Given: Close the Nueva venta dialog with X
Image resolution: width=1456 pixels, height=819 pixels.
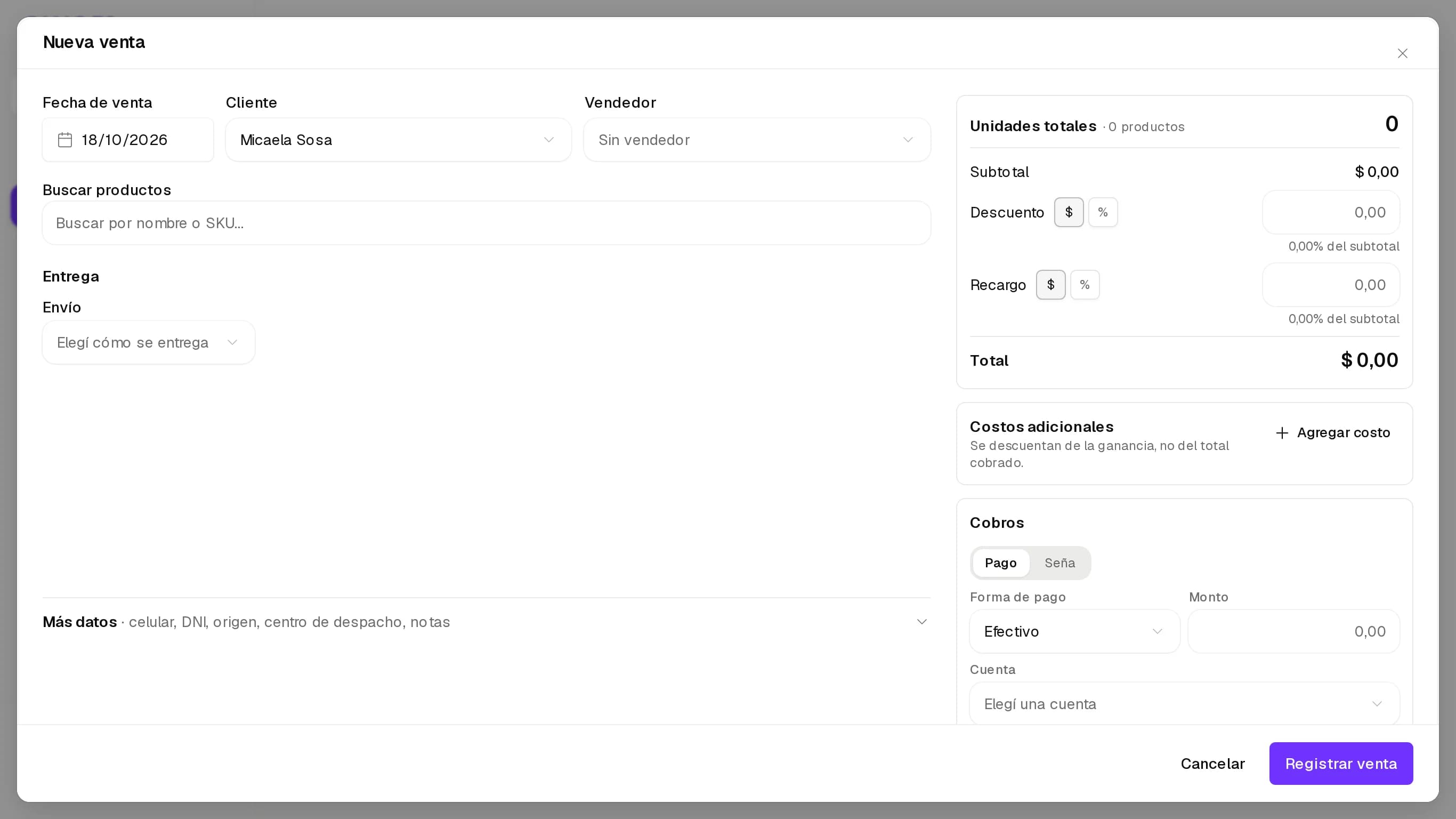Looking at the screenshot, I should click(1402, 53).
